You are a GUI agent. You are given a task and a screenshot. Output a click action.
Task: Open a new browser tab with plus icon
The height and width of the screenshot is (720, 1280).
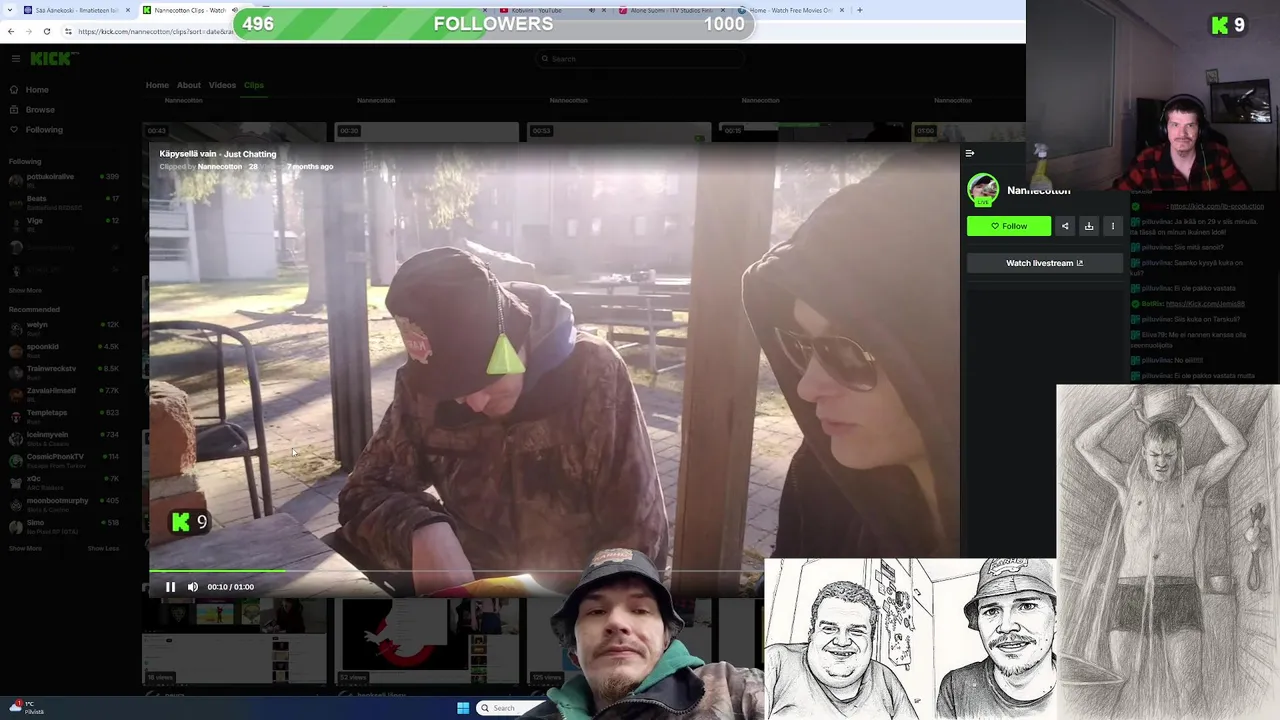[x=859, y=10]
